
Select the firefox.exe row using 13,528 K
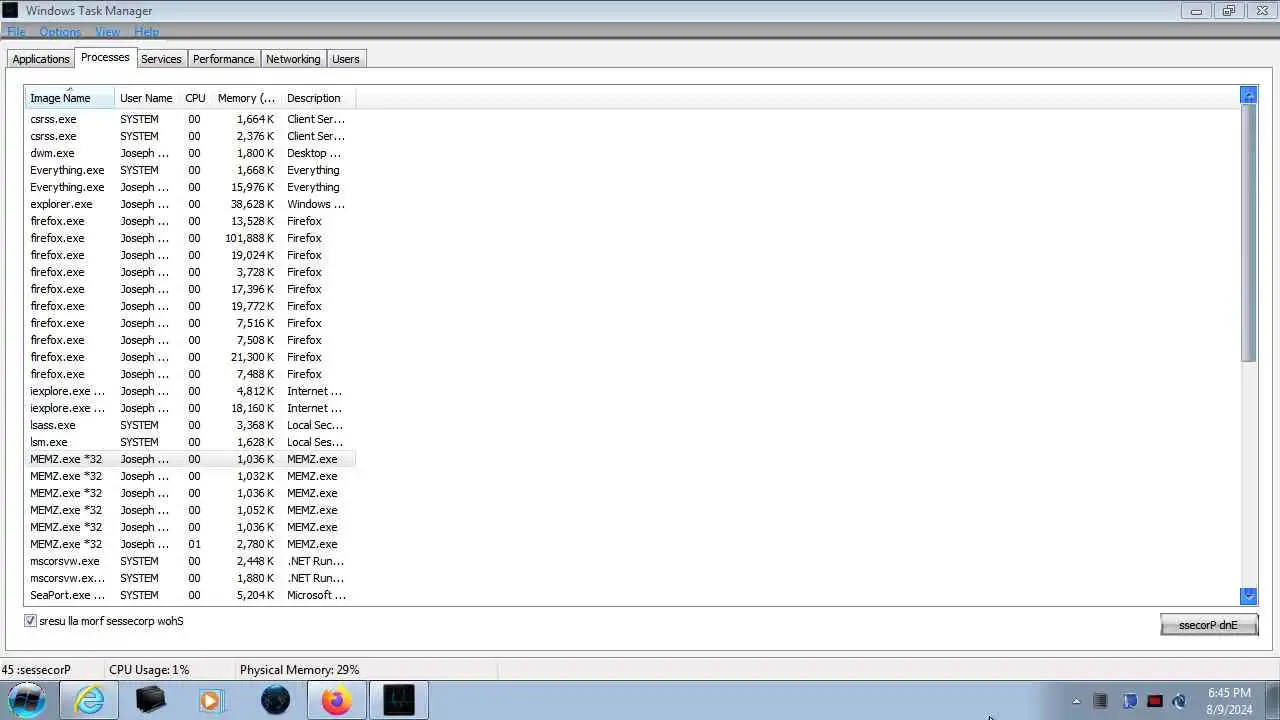[x=190, y=221]
